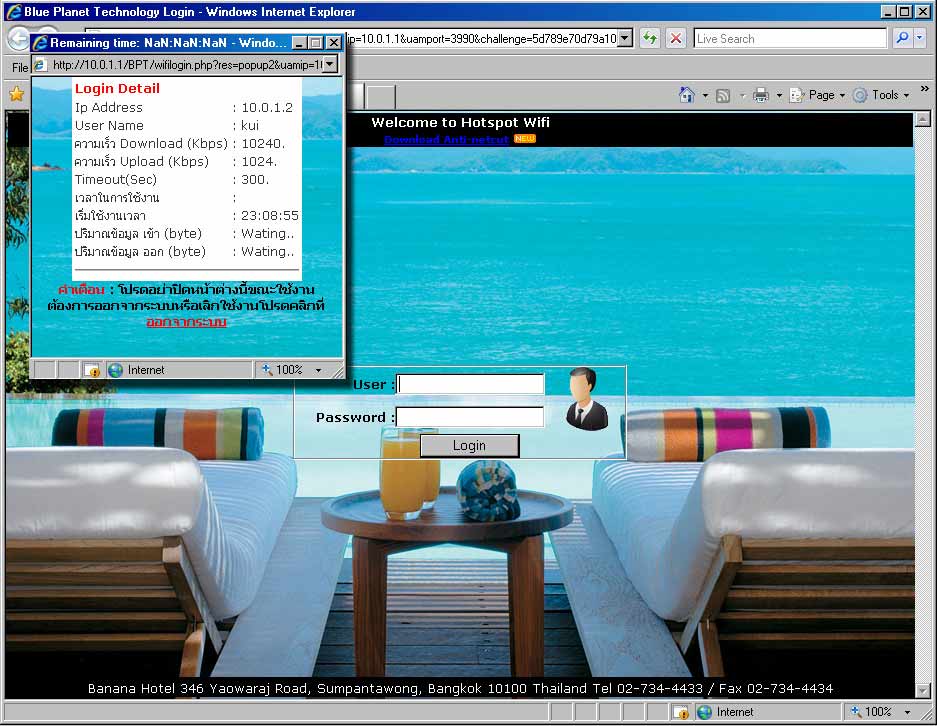Viewport: 937px width, 726px height.
Task: Click the User input field
Action: (x=470, y=384)
